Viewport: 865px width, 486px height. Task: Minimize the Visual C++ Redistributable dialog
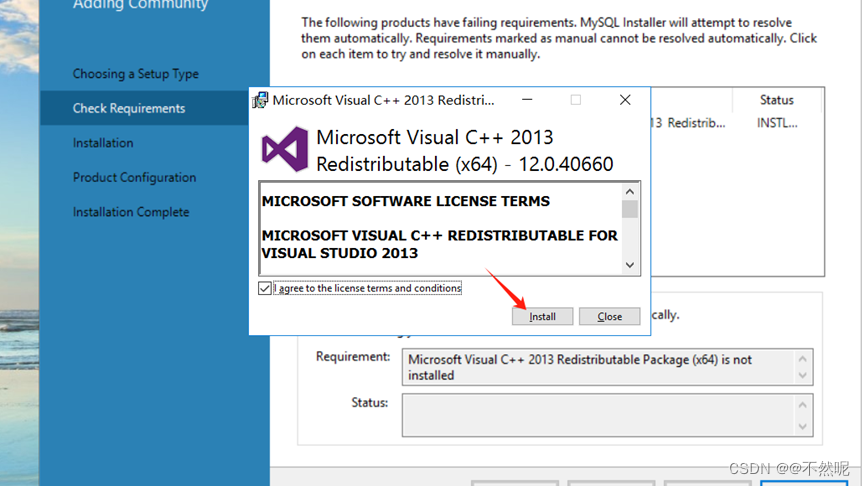[x=527, y=100]
